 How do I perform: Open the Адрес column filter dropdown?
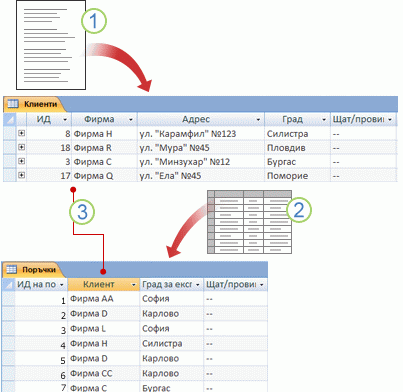(258, 119)
